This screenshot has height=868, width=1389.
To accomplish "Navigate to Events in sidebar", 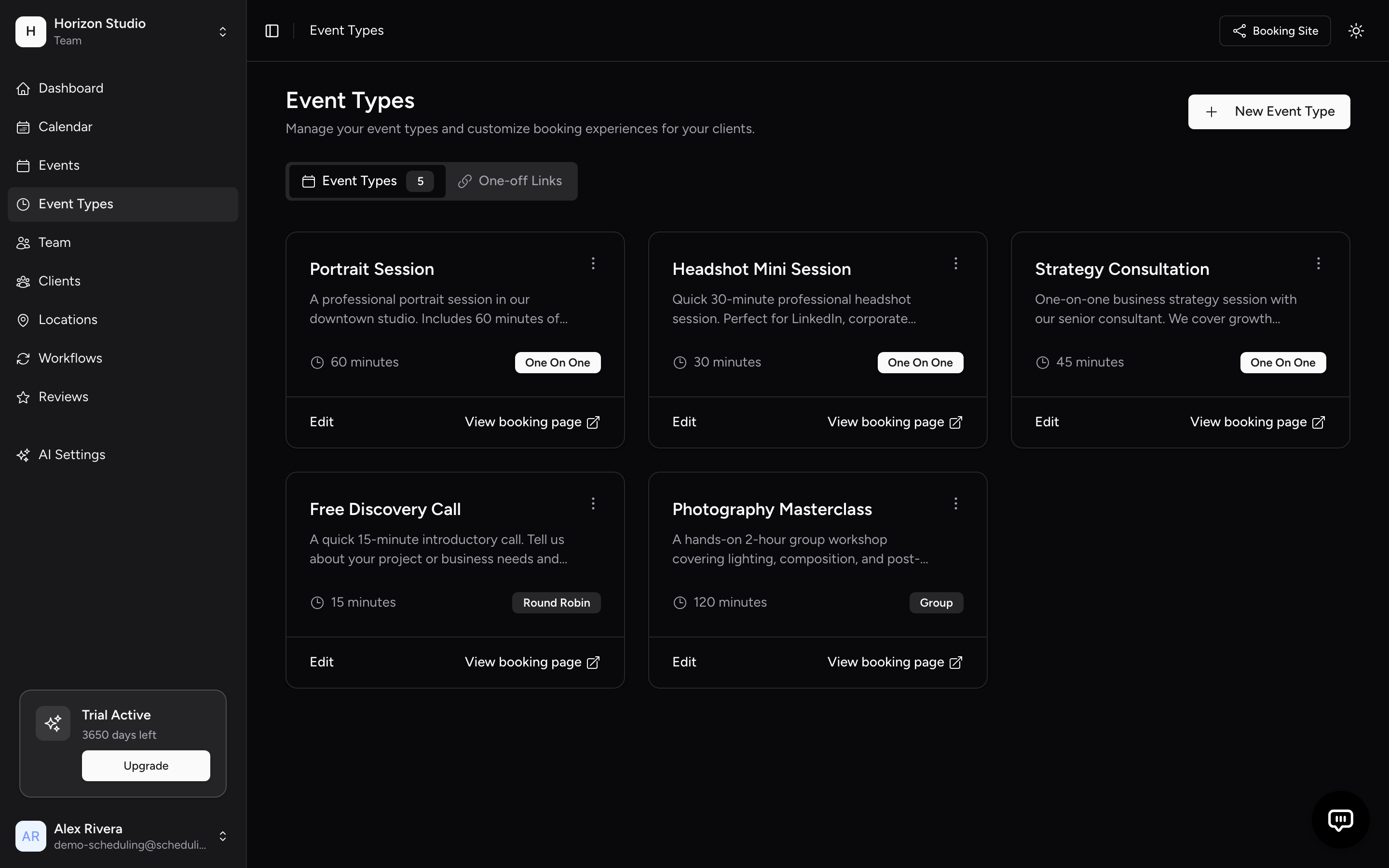I will [123, 165].
